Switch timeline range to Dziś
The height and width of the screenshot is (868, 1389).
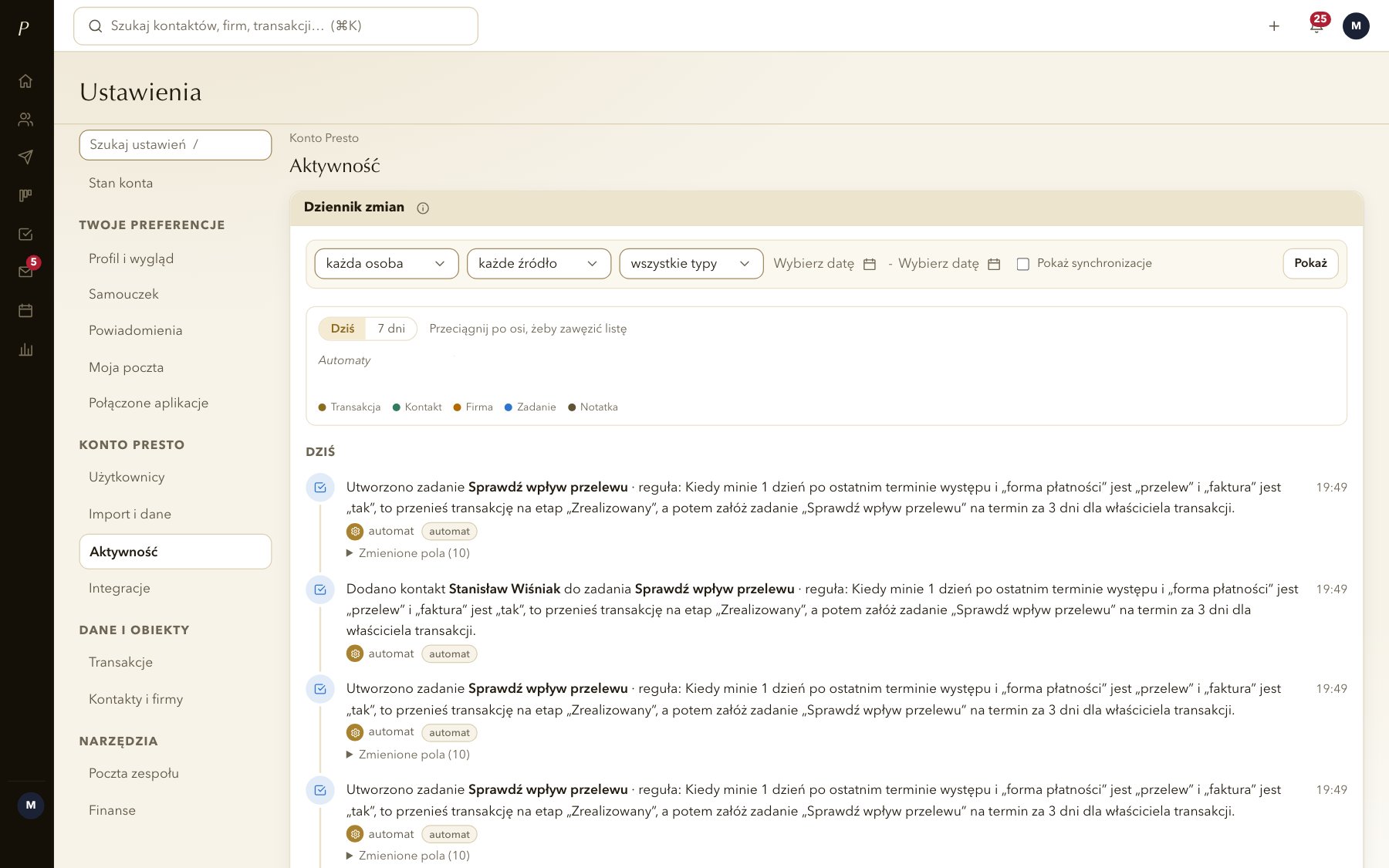coord(343,329)
